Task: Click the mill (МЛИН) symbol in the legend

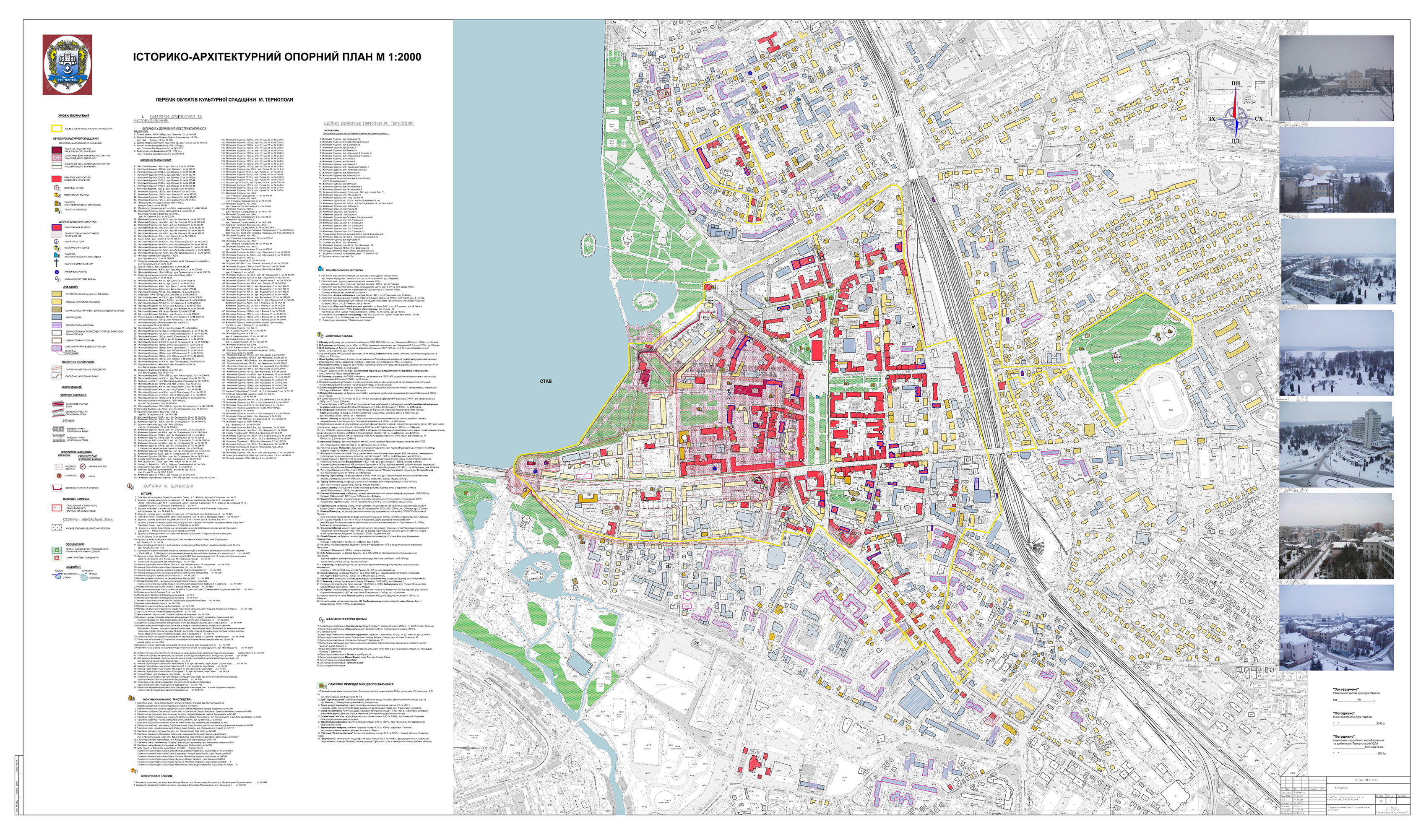Action: (83, 476)
